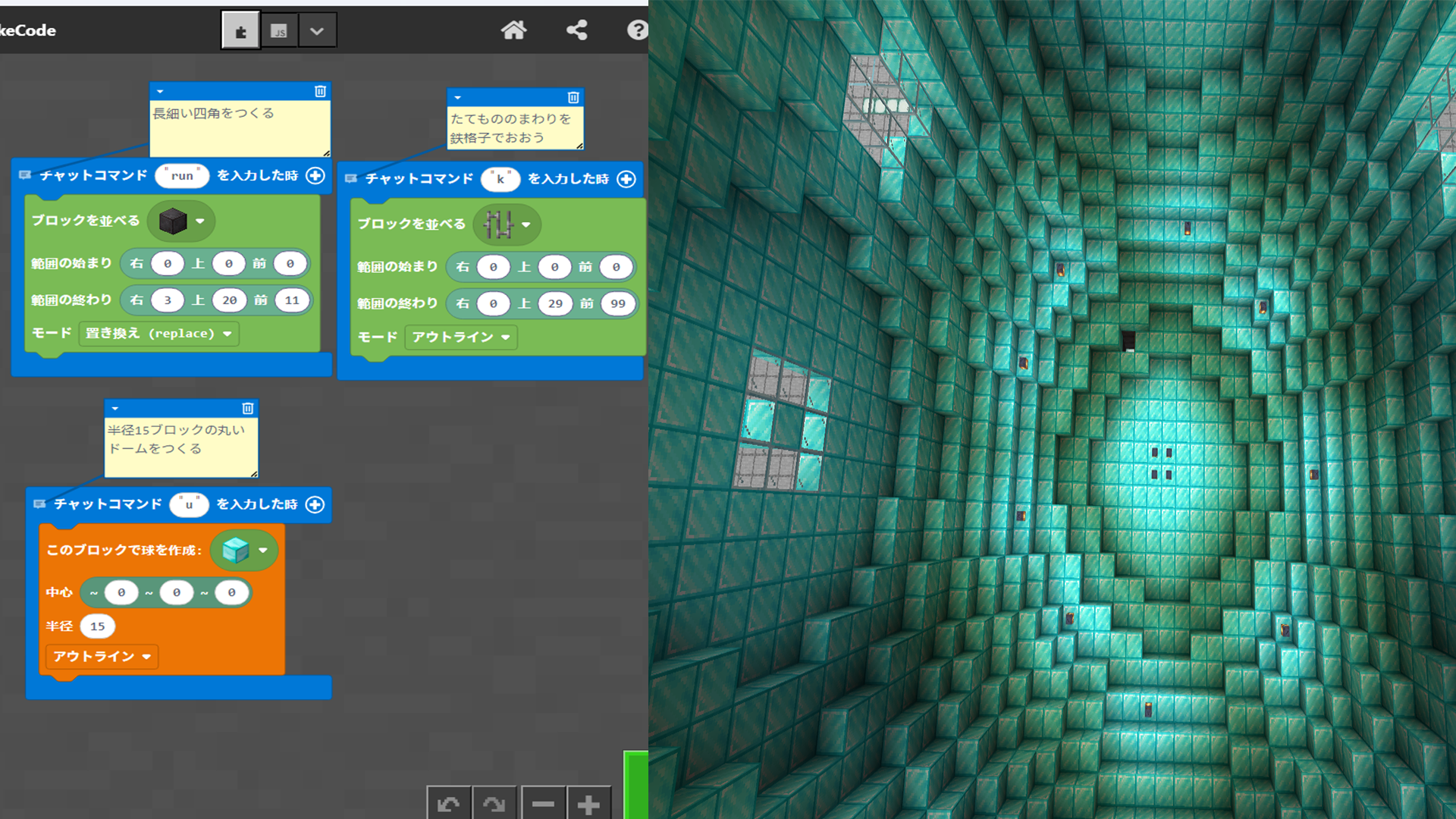Click the MakeCode logo text
Image resolution: width=1456 pixels, height=819 pixels.
(x=28, y=30)
